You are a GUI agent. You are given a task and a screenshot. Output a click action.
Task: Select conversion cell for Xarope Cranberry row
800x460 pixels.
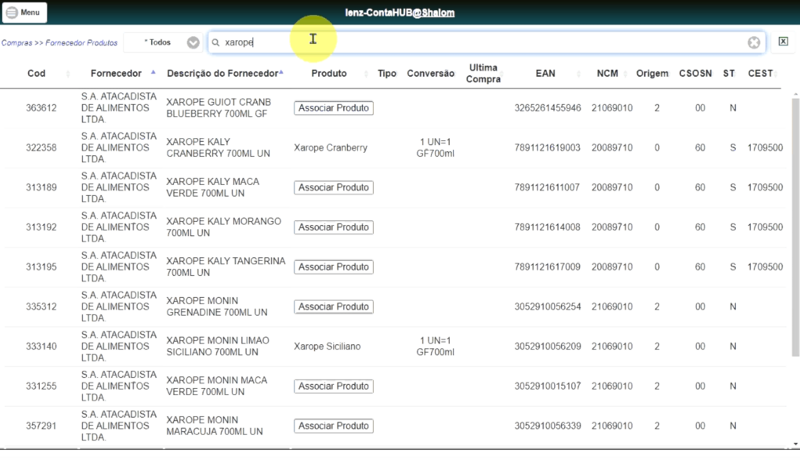pos(435,148)
